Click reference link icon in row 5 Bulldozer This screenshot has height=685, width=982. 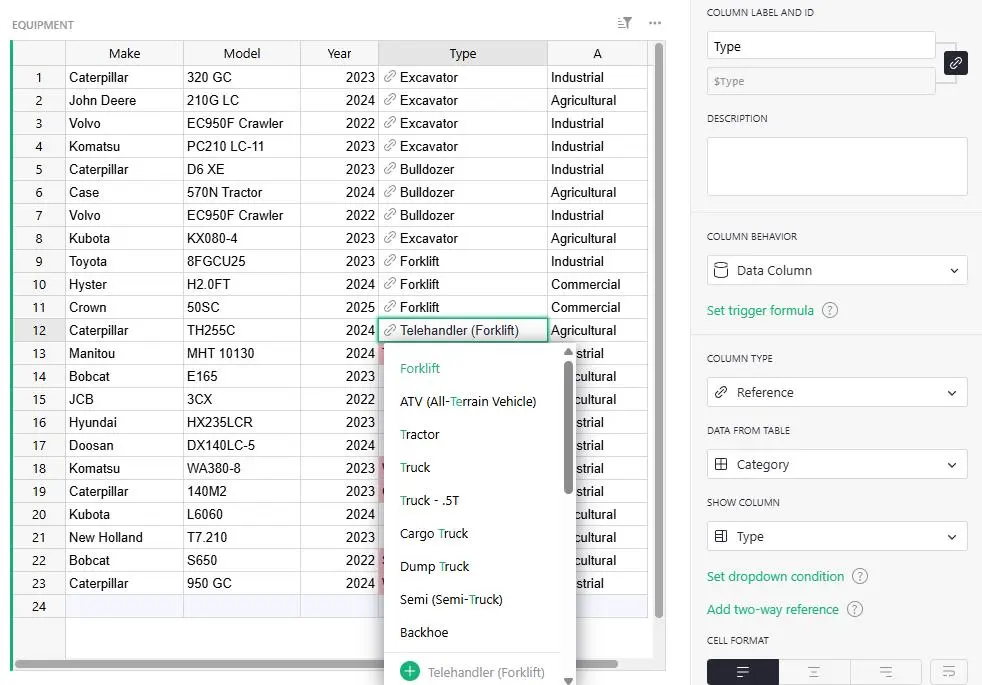(390, 168)
